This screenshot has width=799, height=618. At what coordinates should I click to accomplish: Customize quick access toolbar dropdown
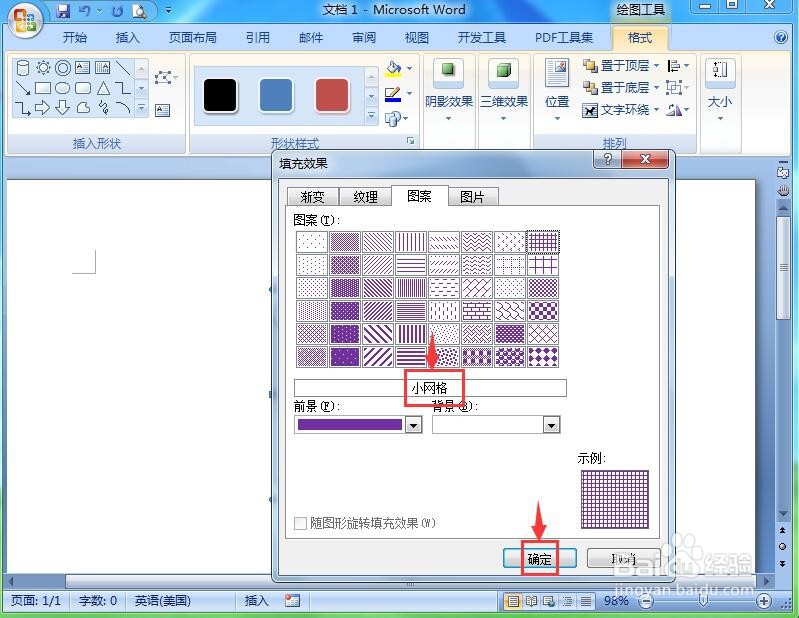[168, 11]
